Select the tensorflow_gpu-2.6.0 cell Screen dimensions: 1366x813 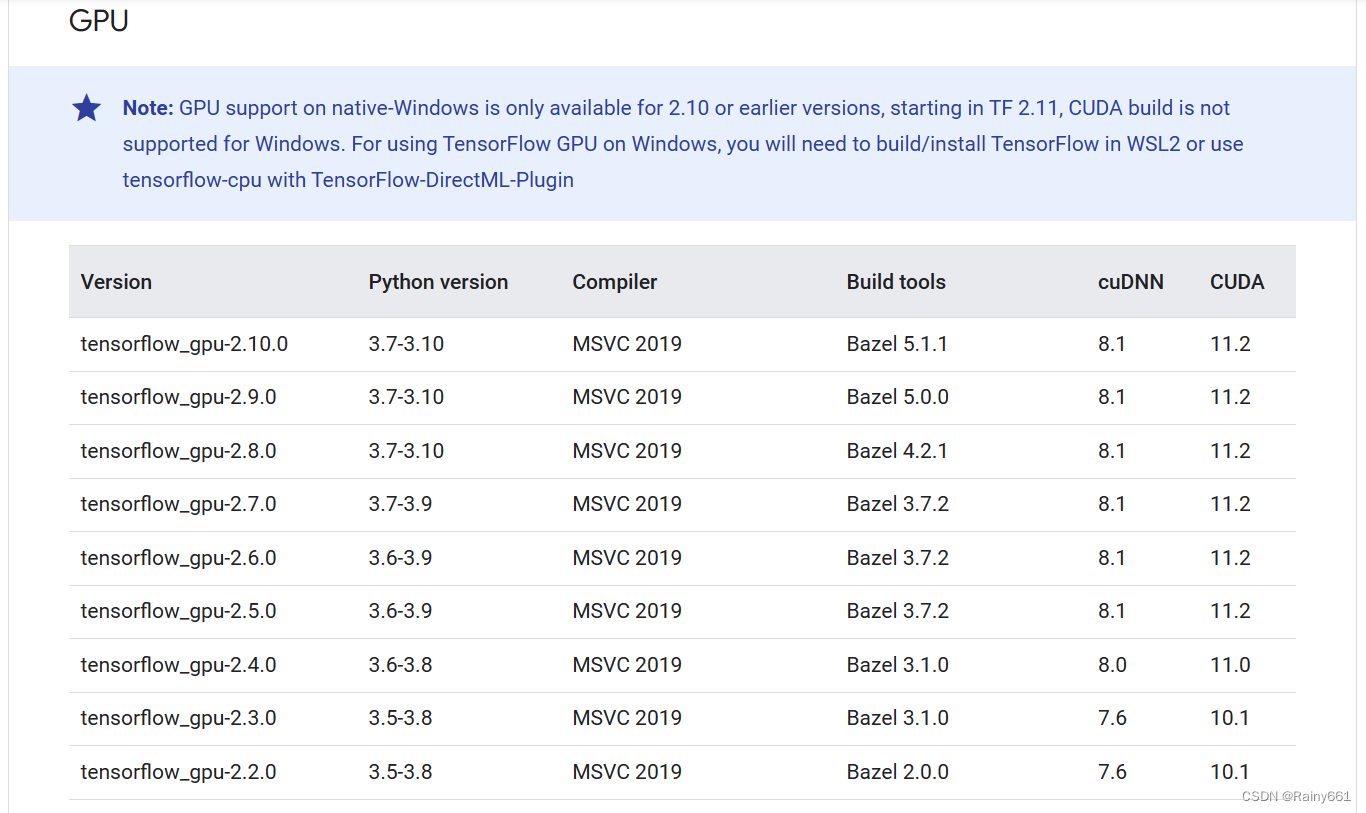point(178,558)
